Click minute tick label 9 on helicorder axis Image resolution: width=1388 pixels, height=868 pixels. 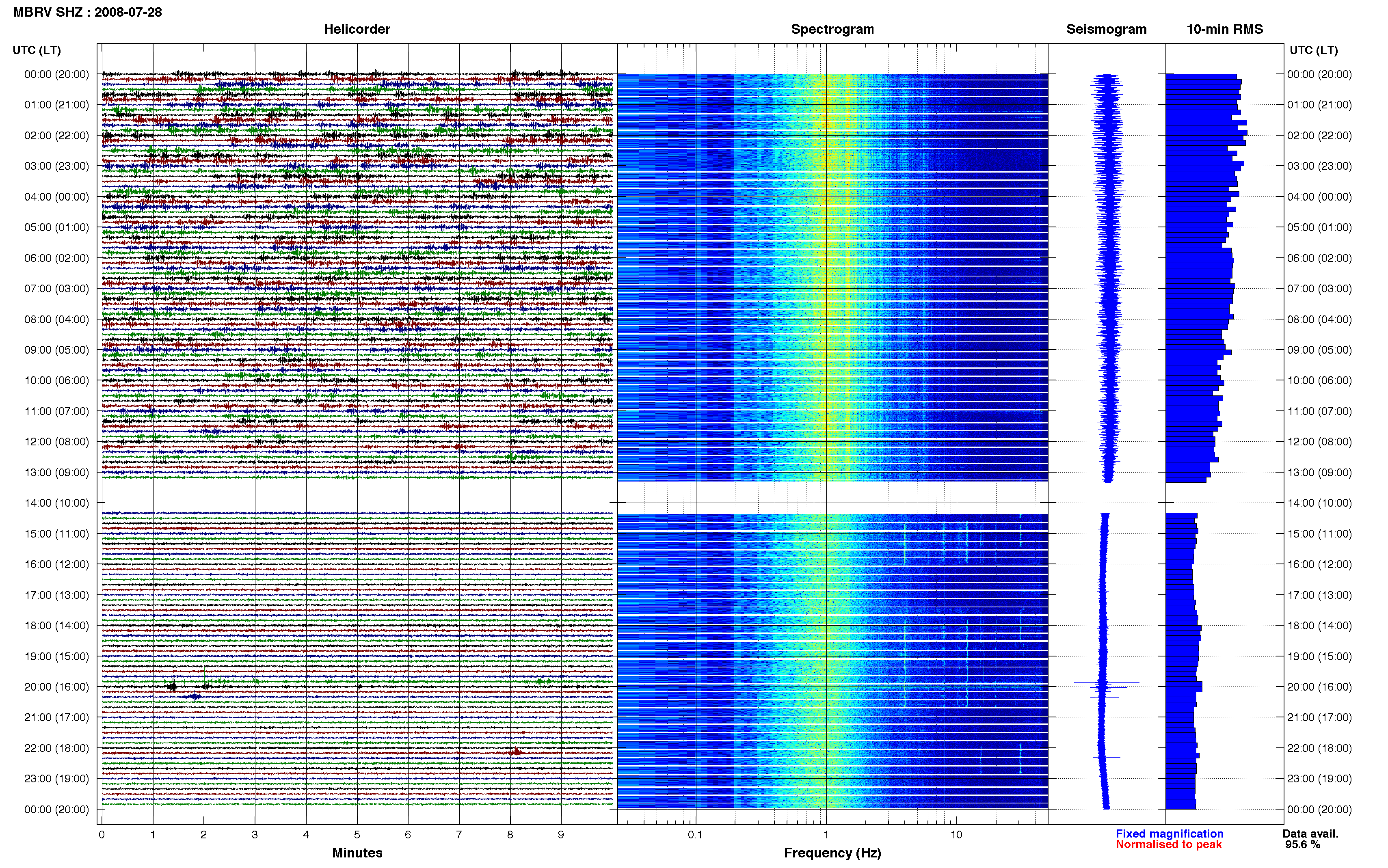(561, 835)
